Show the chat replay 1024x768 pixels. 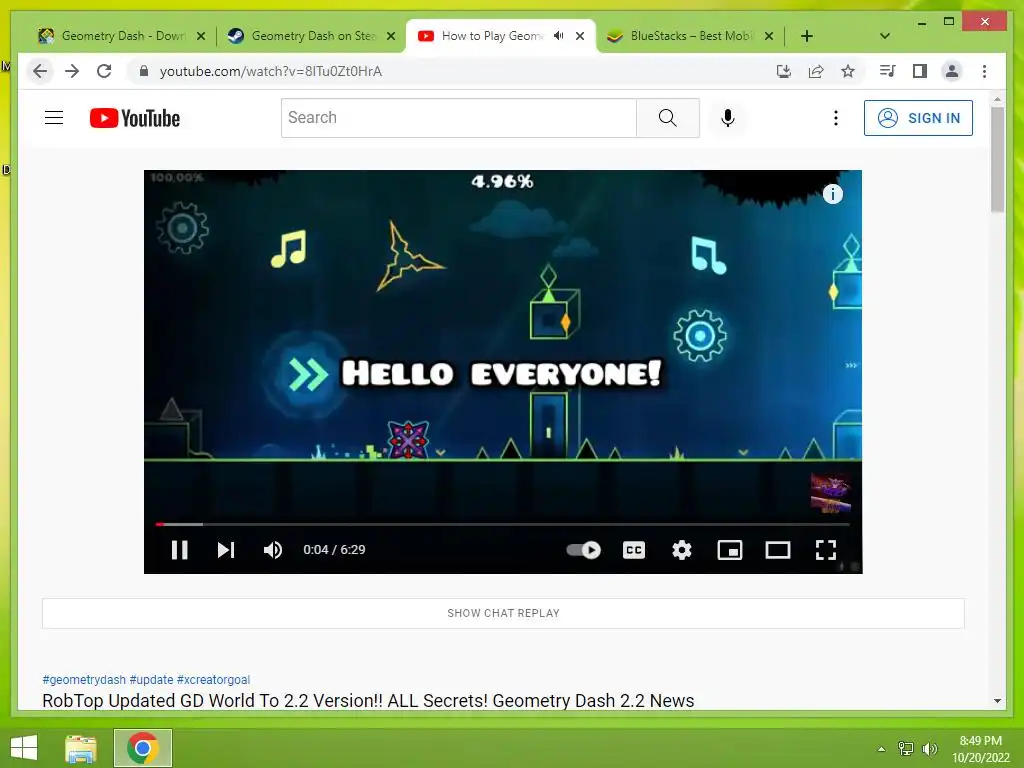(503, 613)
